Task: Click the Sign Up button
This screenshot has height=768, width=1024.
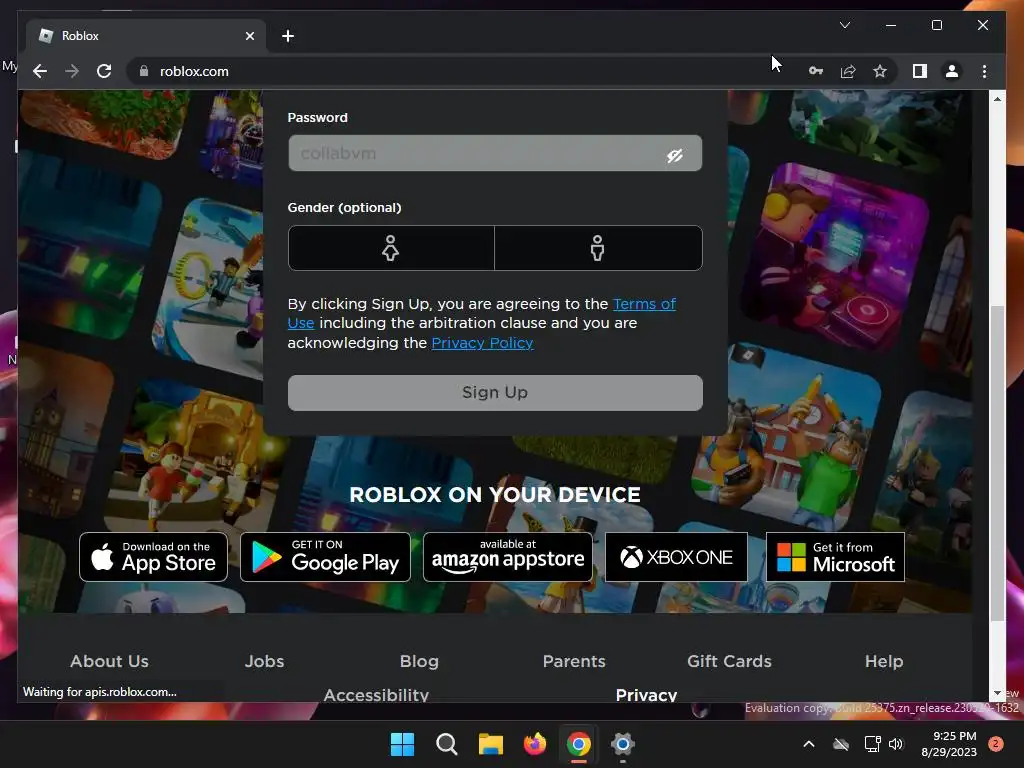Action: click(x=495, y=392)
